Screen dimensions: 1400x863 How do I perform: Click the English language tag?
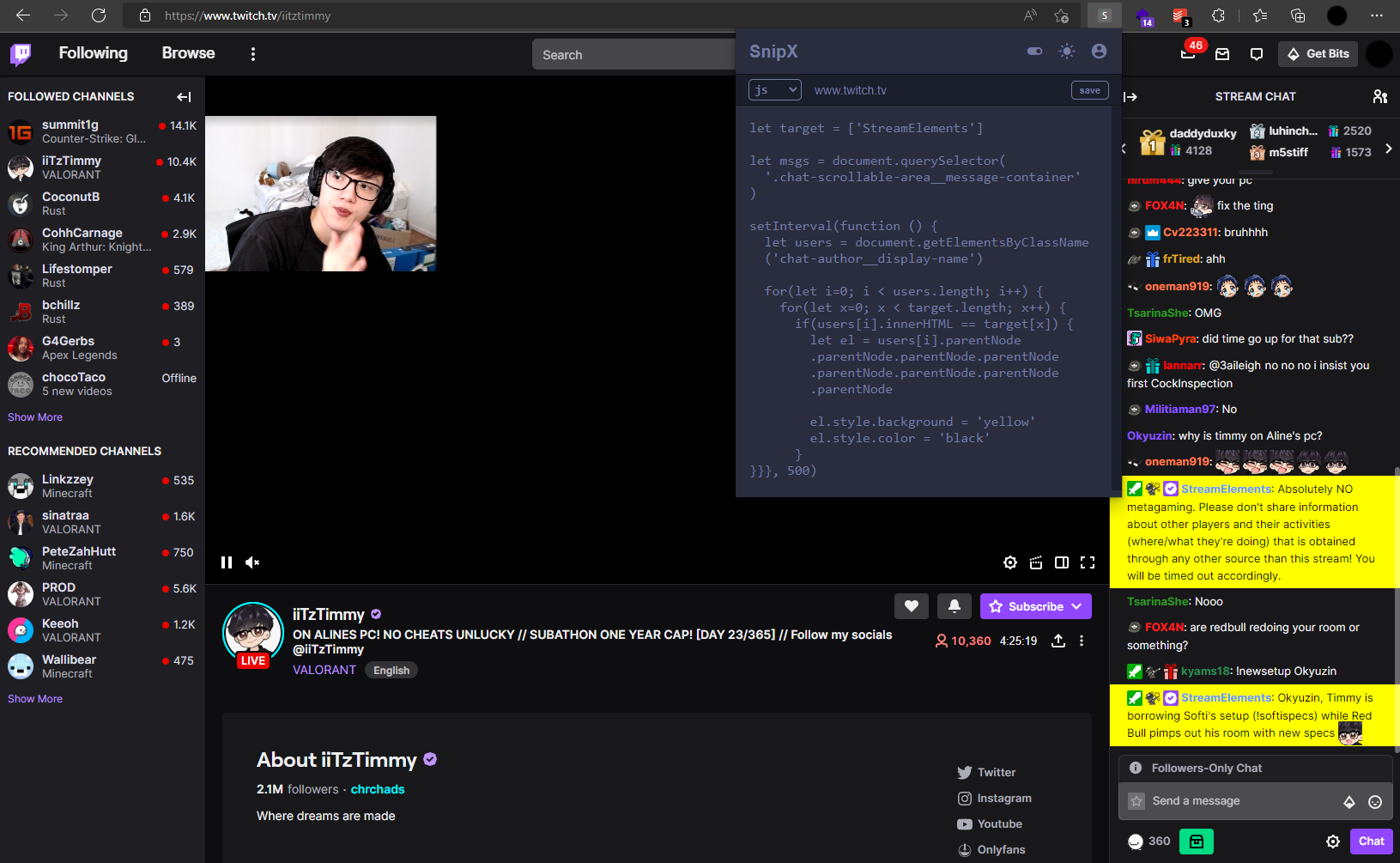(391, 671)
